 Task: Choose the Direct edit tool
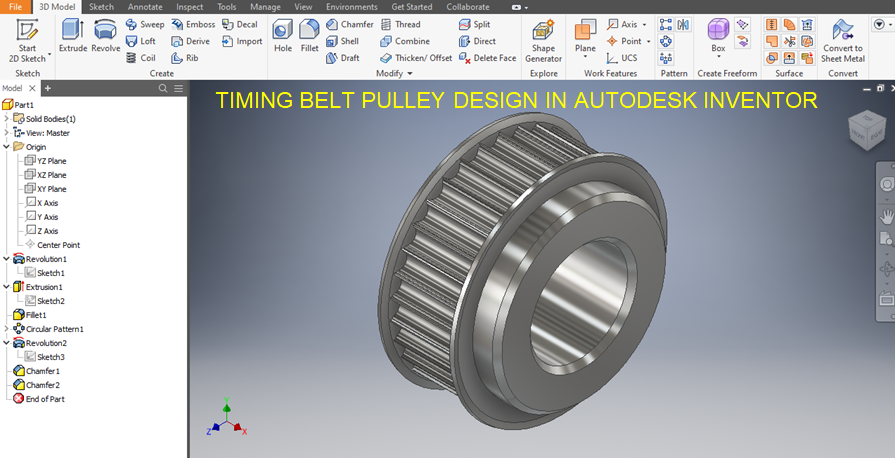(x=477, y=41)
